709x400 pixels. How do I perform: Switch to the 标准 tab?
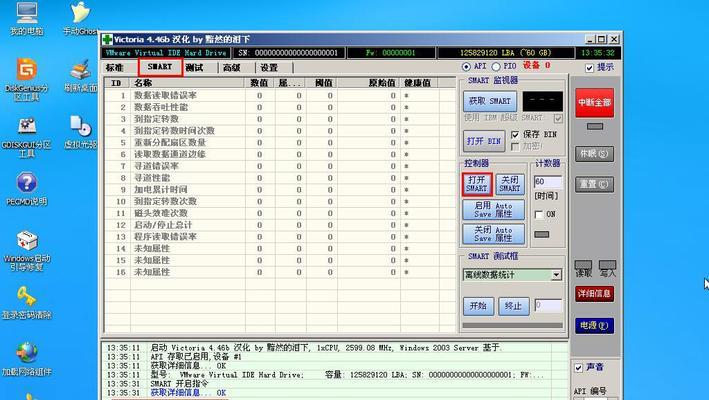click(114, 67)
